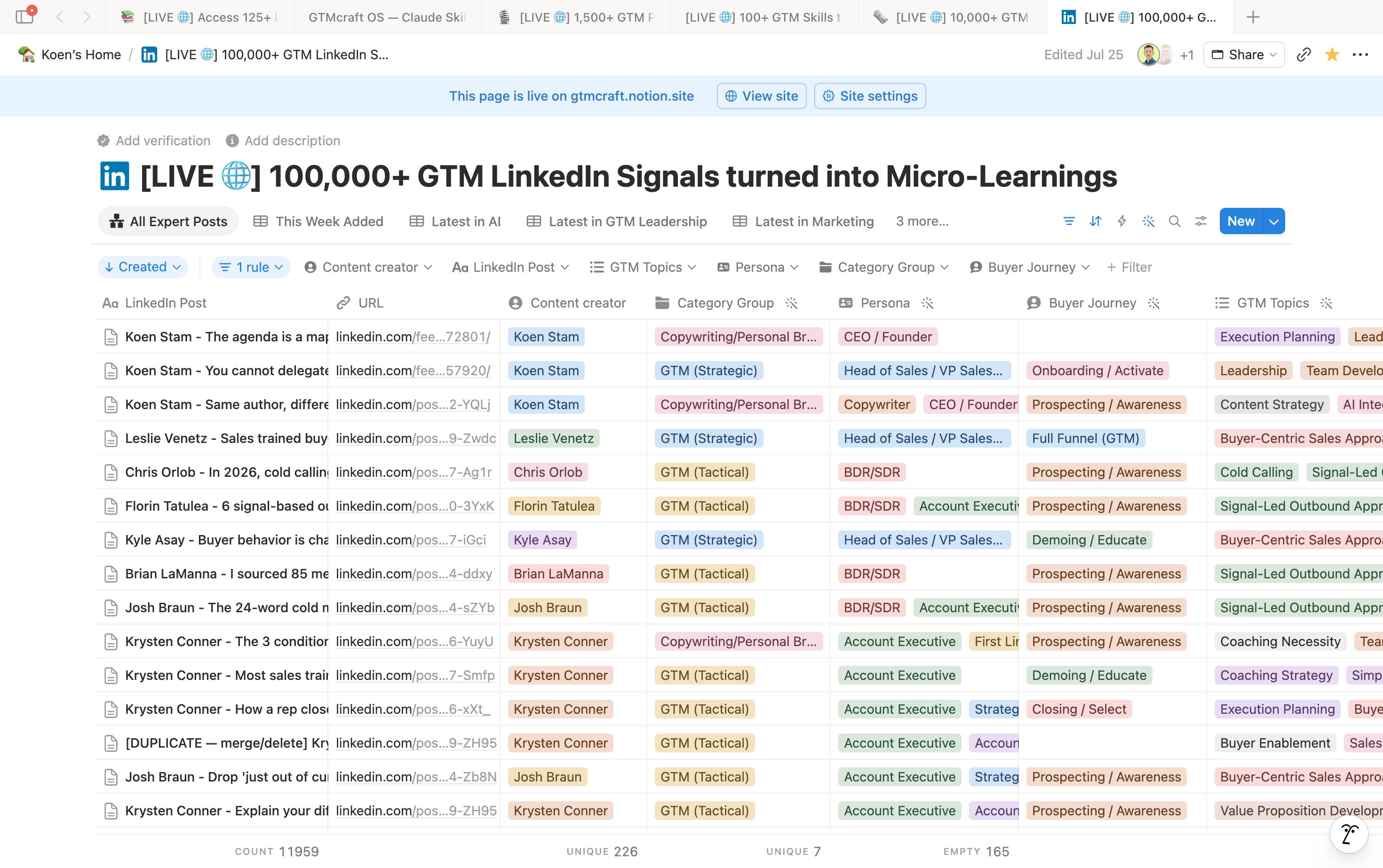1383x868 pixels.
Task: Open the three-dot page menu
Action: [x=1360, y=55]
